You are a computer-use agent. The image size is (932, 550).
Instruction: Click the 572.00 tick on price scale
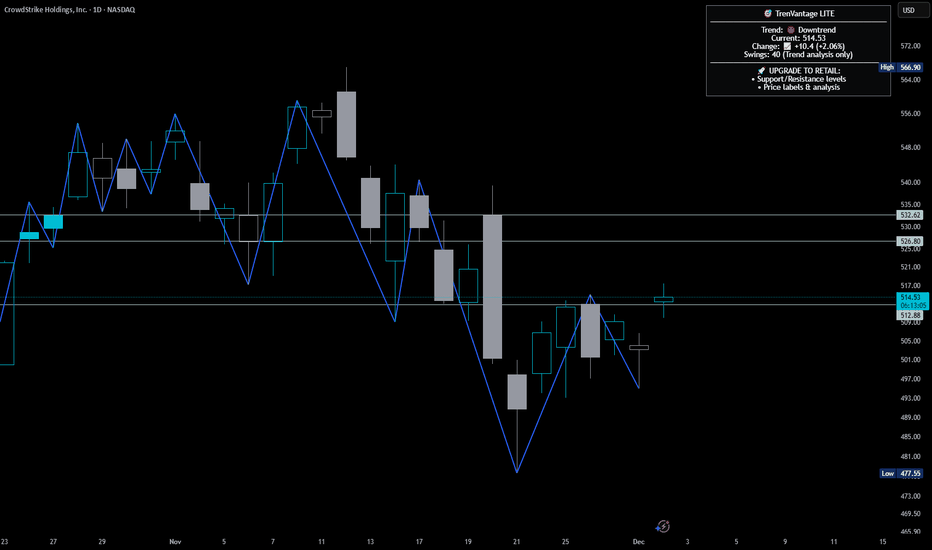point(909,47)
